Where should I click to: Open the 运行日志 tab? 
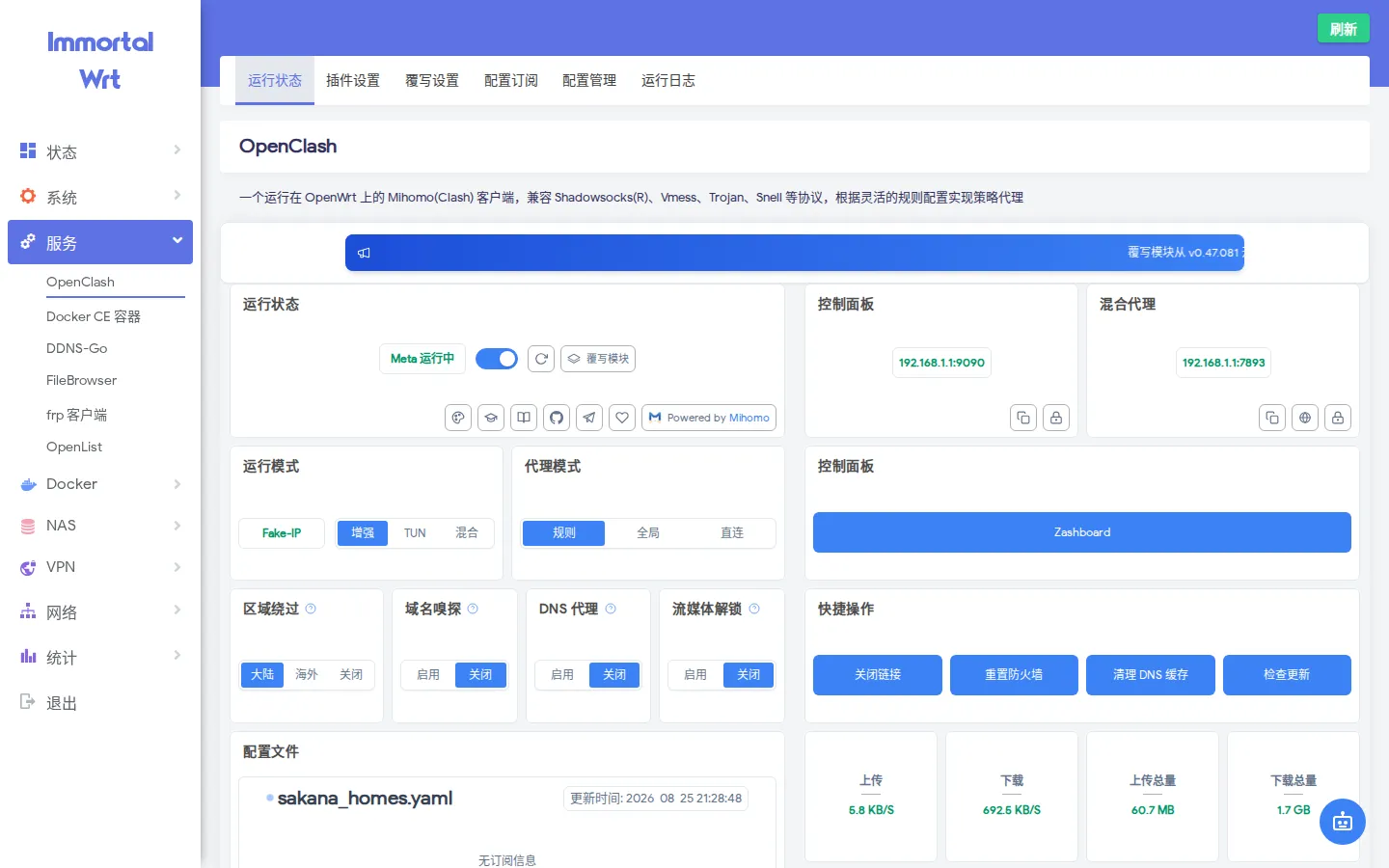[668, 80]
